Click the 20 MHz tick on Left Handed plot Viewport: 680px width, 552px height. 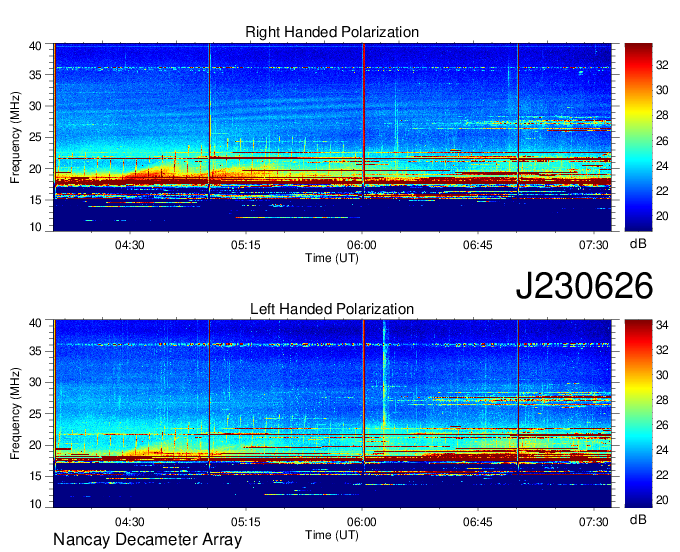[x=36, y=445]
